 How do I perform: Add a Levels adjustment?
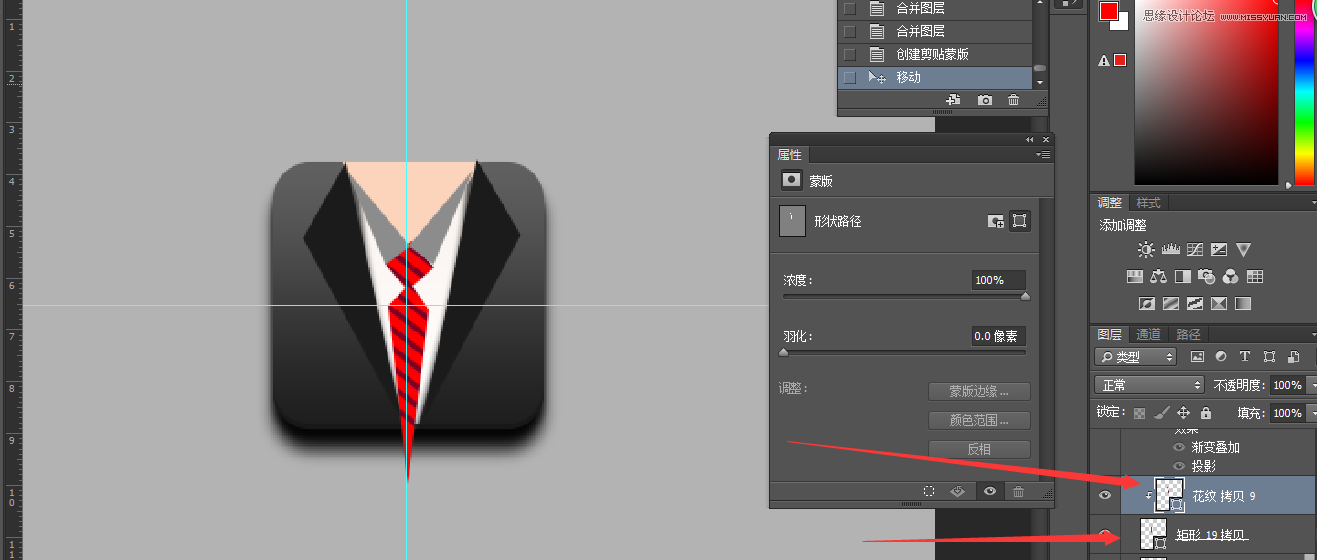coord(1170,249)
